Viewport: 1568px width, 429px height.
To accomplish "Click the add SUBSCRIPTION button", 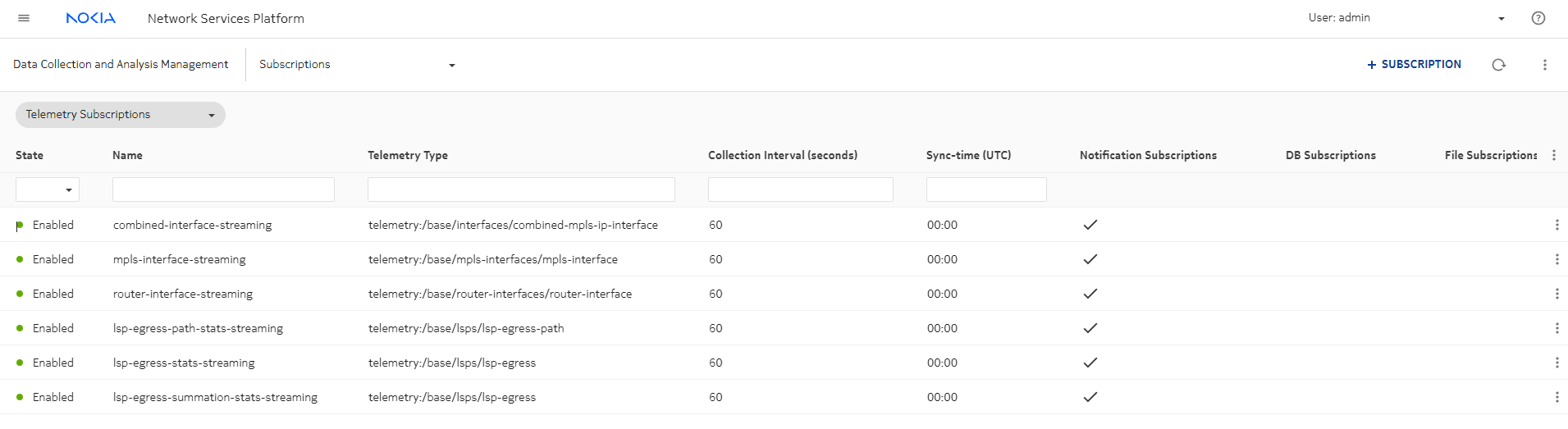I will point(1414,65).
